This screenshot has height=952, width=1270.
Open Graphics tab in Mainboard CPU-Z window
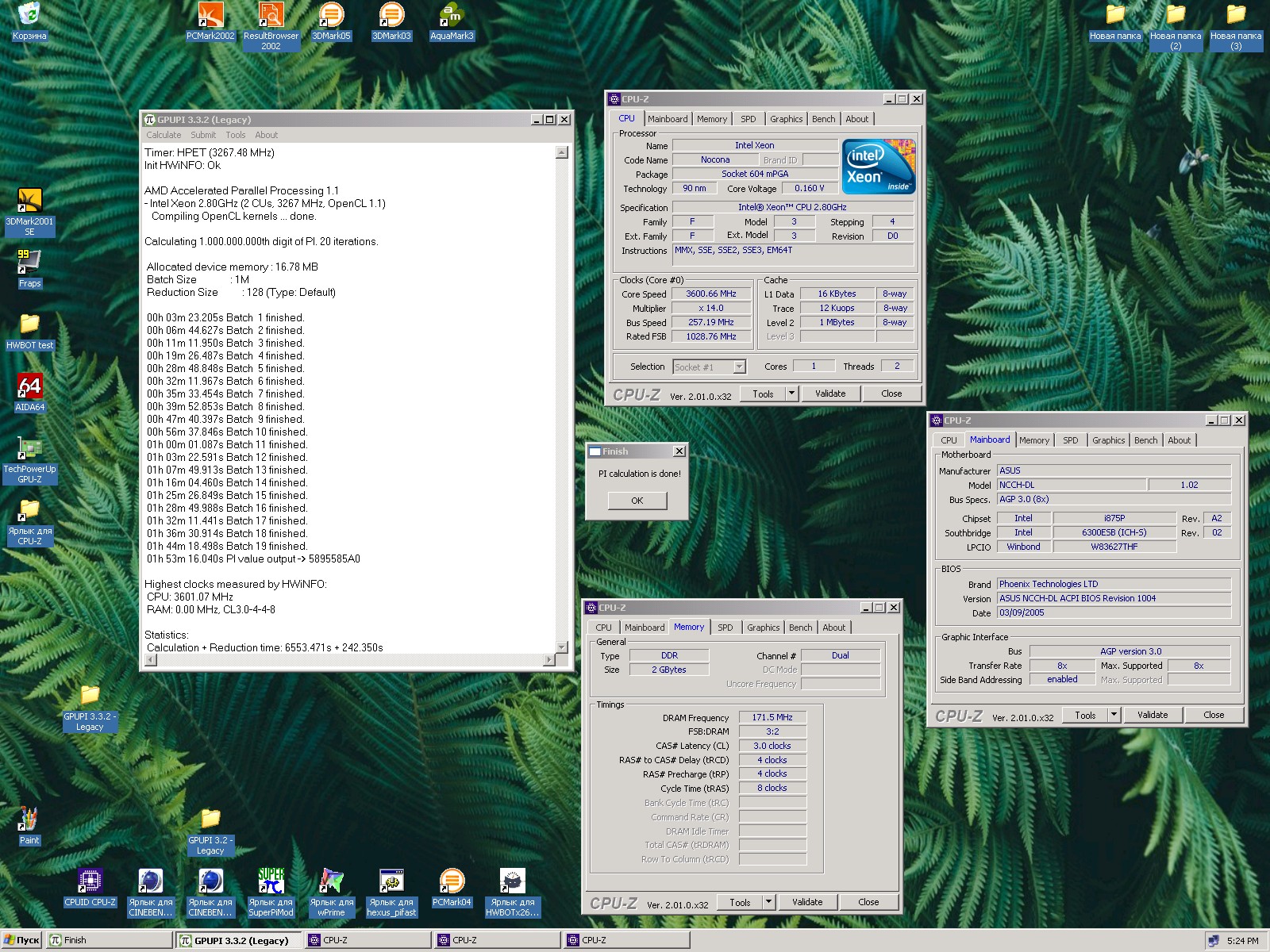tap(1108, 440)
